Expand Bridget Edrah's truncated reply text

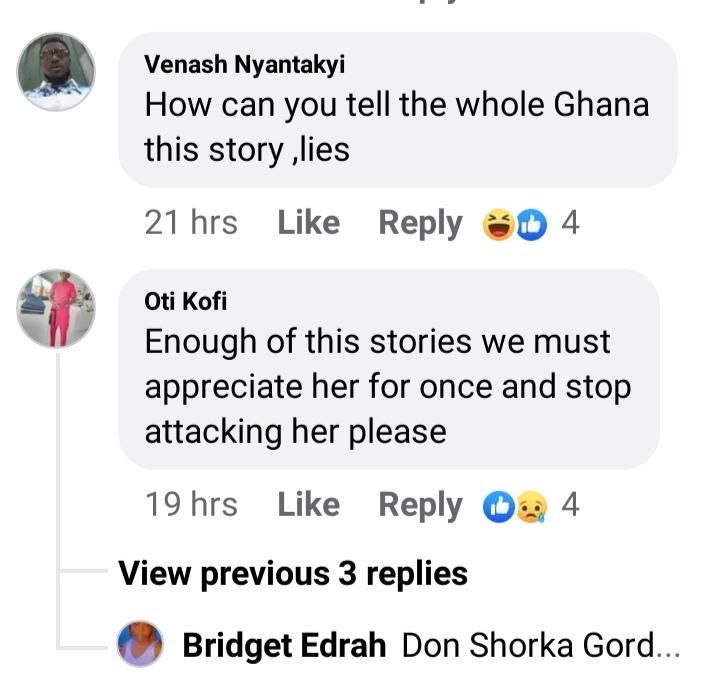(x=540, y=646)
